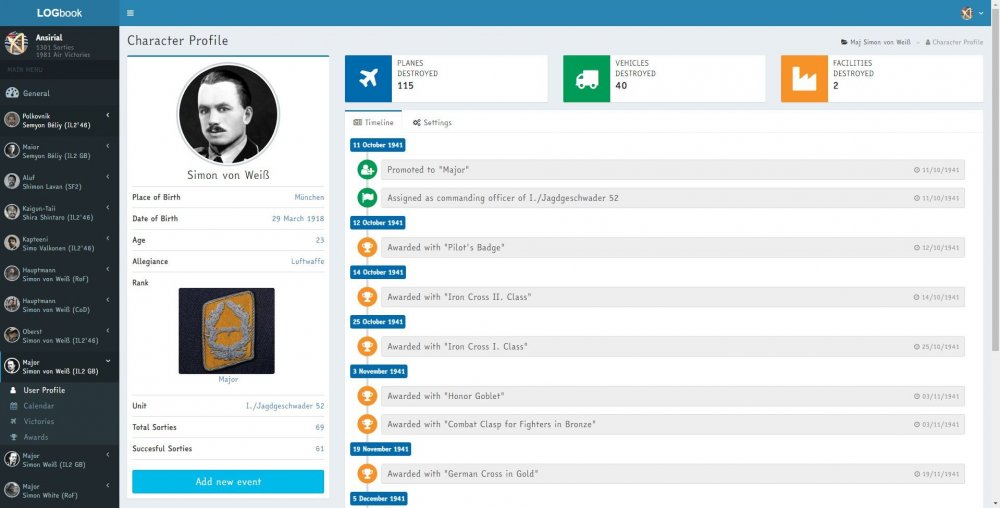The image size is (1000, 508).
Task: Expand Kaigun-Taii Shira Shintaro character
Action: click(59, 212)
